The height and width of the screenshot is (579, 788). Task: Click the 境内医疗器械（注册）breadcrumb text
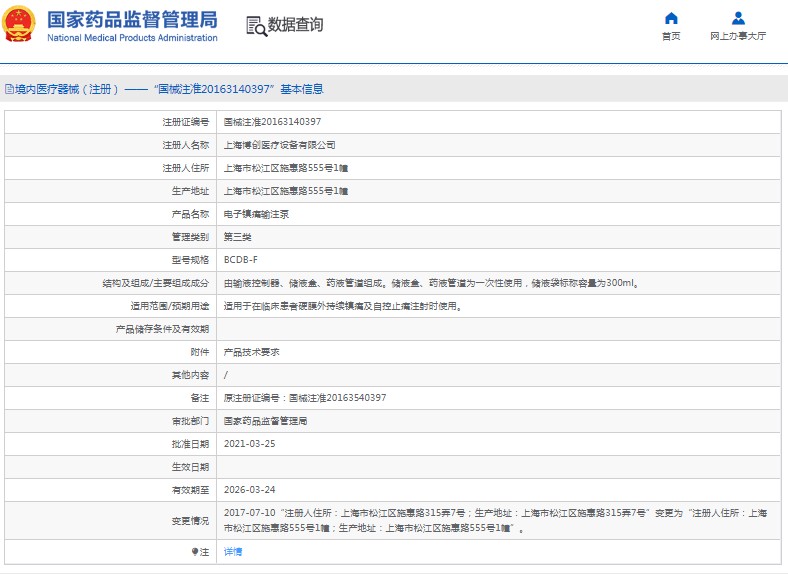coord(67,89)
